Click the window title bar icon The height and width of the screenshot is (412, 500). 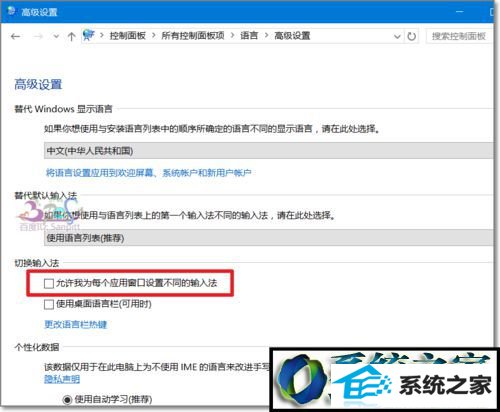[12, 11]
